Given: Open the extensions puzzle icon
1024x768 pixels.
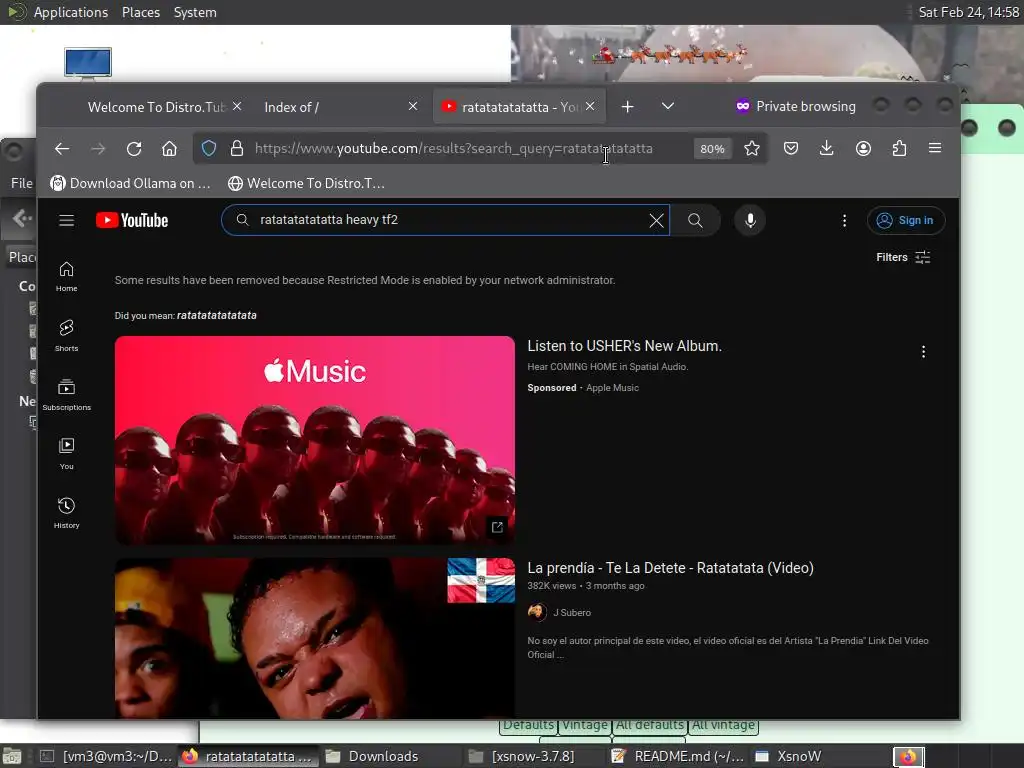Looking at the screenshot, I should (x=899, y=148).
